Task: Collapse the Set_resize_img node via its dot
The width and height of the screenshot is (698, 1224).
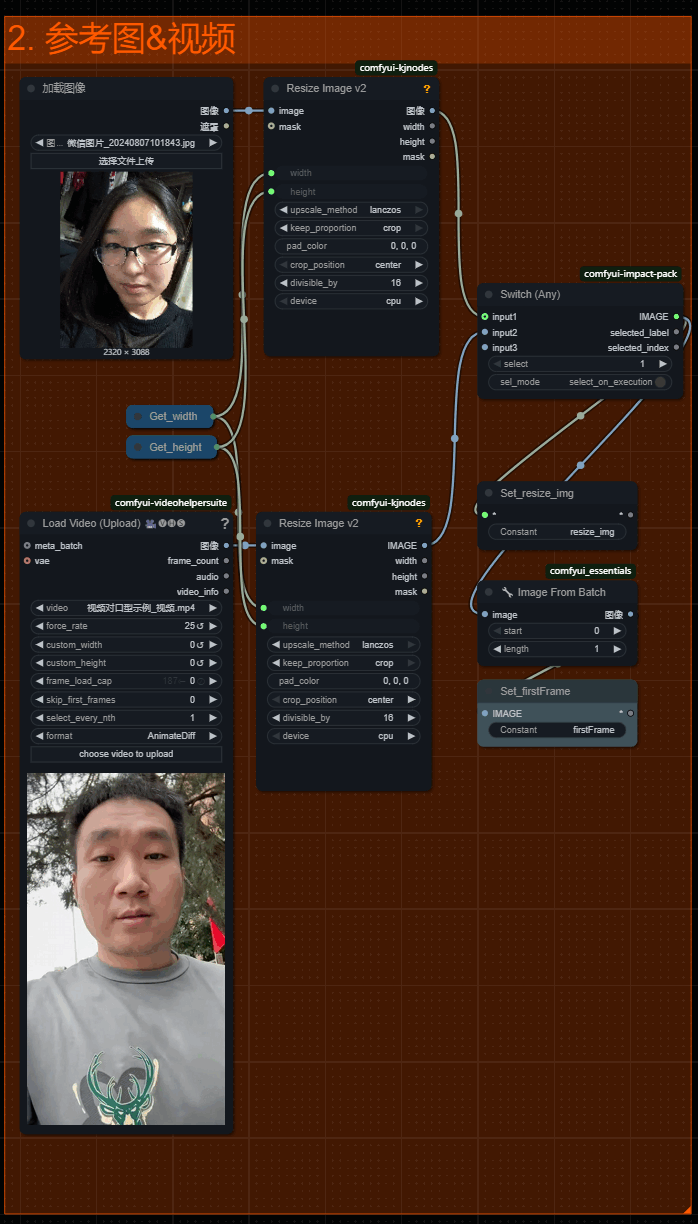Action: pyautogui.click(x=489, y=493)
